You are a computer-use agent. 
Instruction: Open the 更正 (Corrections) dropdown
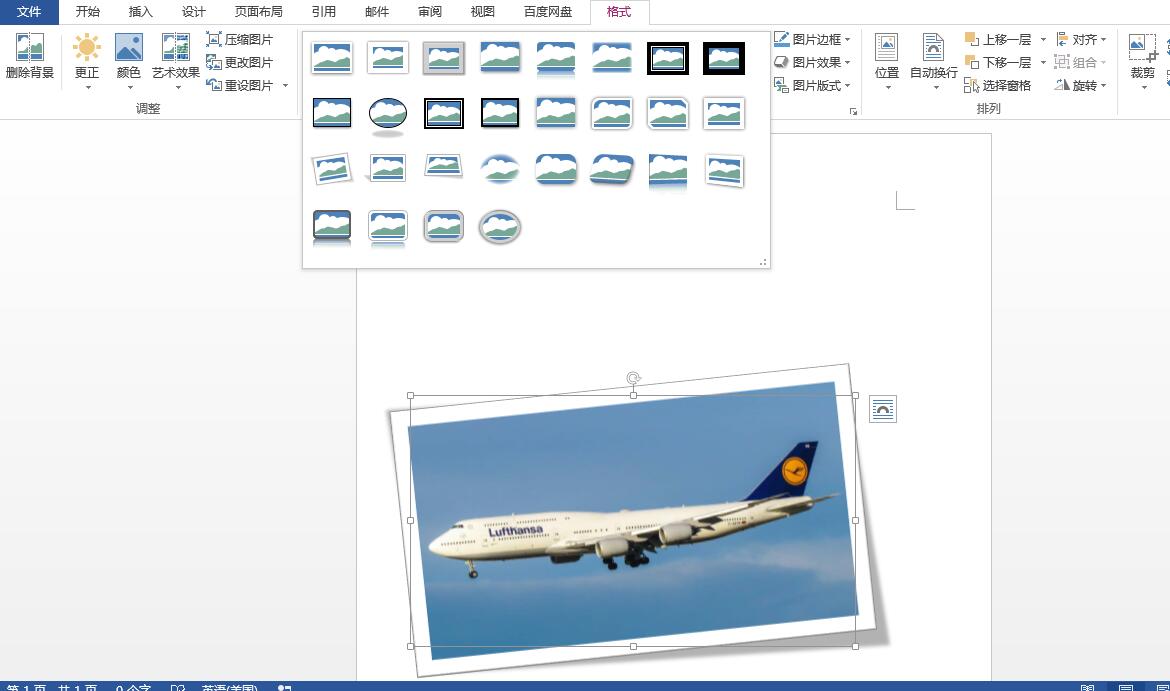87,61
